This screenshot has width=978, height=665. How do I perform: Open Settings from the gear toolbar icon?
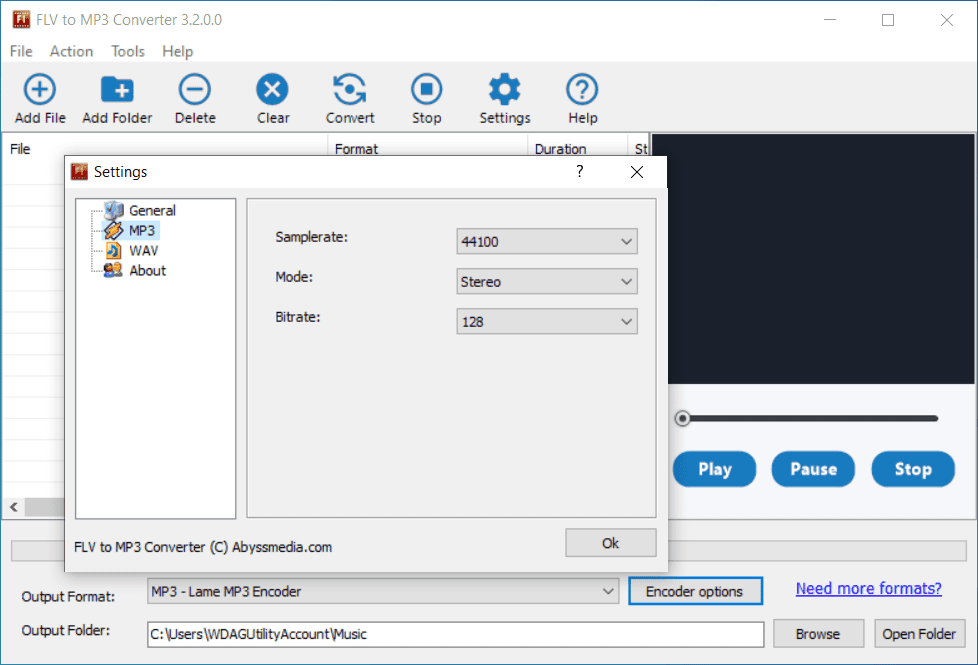[x=505, y=90]
